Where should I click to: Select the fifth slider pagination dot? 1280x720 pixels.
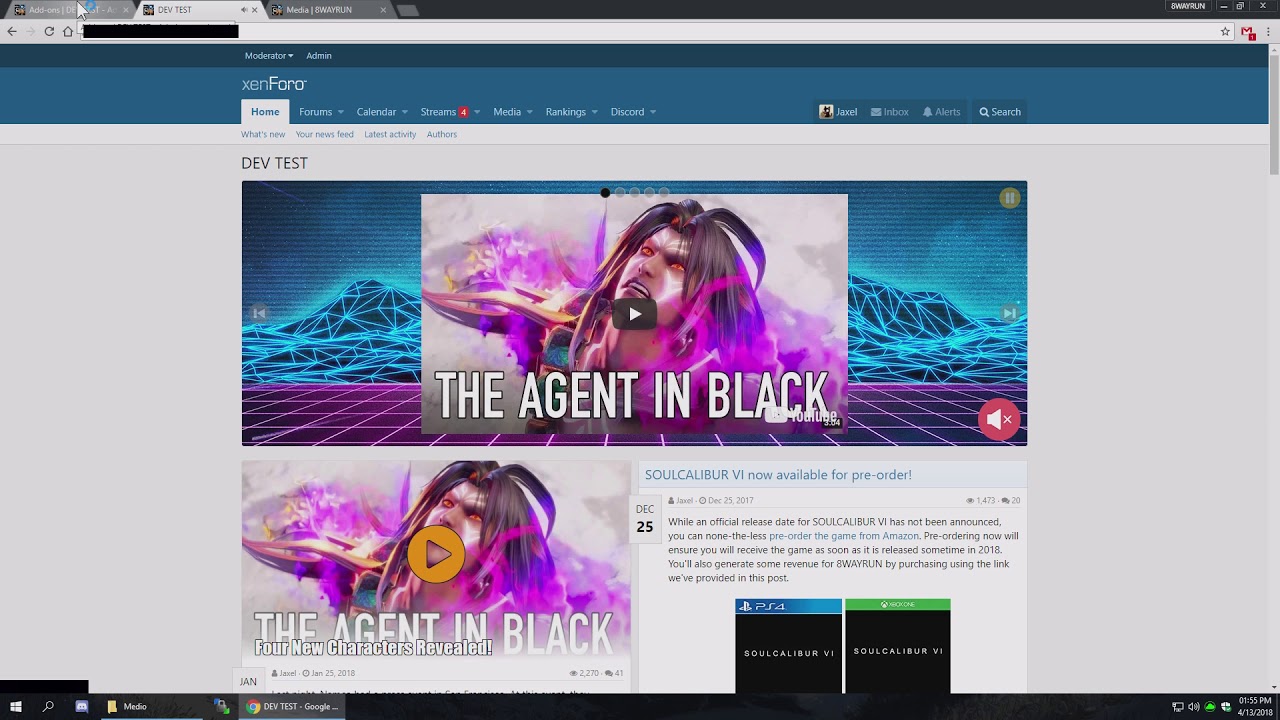664,193
